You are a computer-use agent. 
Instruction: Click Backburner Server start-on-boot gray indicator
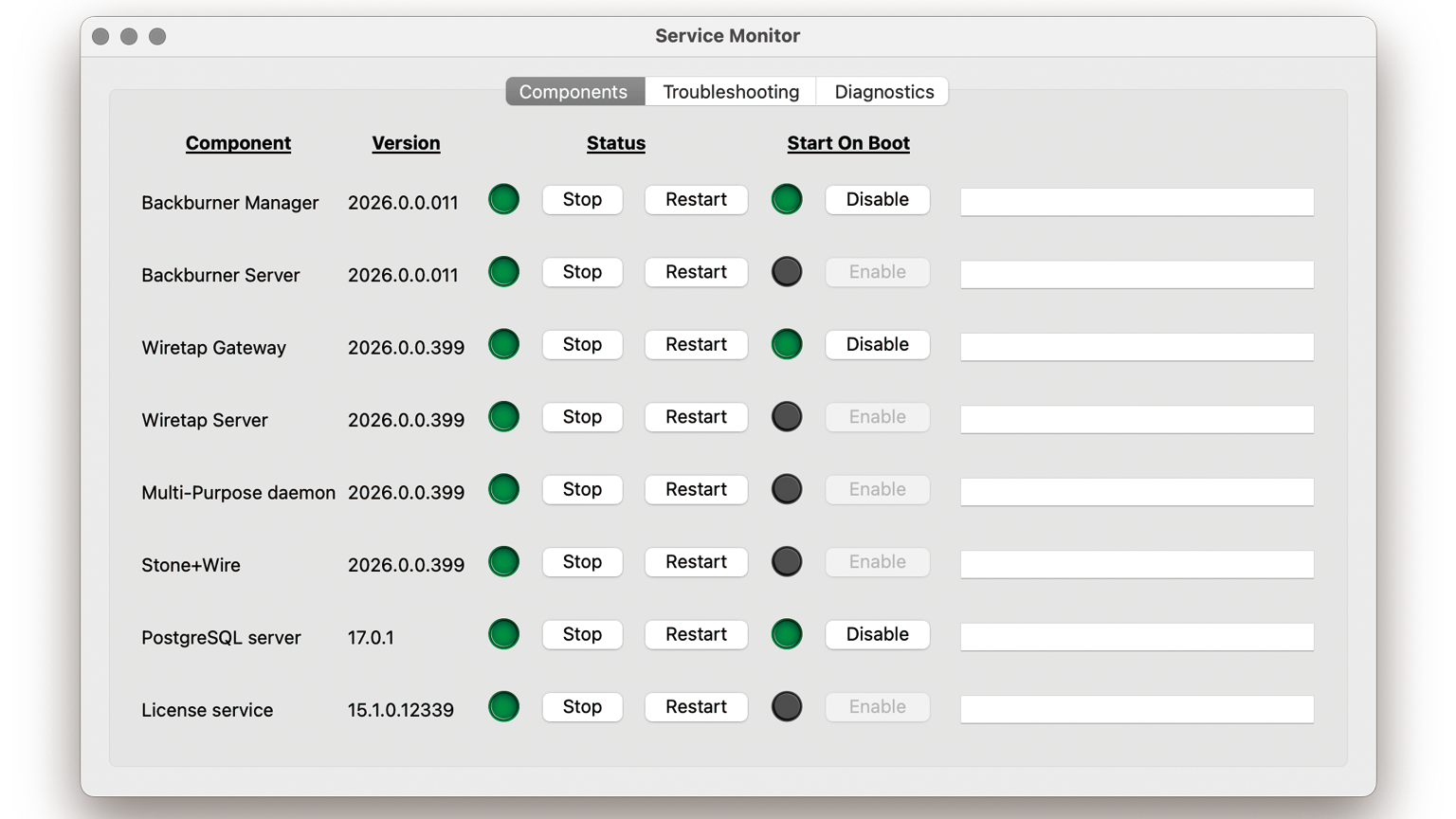pyautogui.click(x=787, y=272)
